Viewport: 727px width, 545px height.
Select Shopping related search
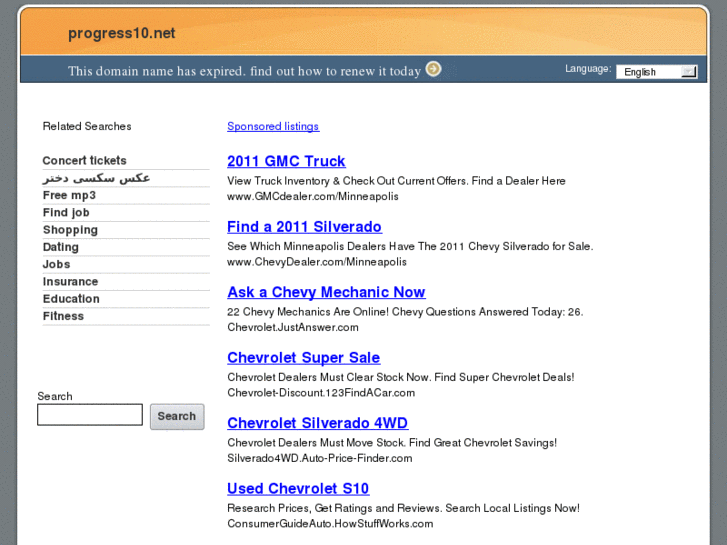click(x=70, y=230)
